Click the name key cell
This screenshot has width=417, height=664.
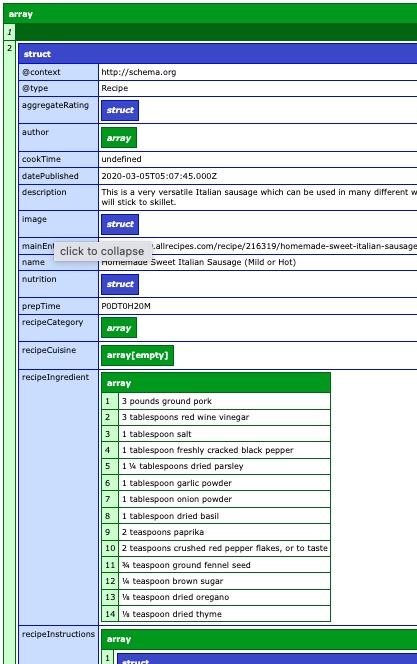pyautogui.click(x=58, y=262)
